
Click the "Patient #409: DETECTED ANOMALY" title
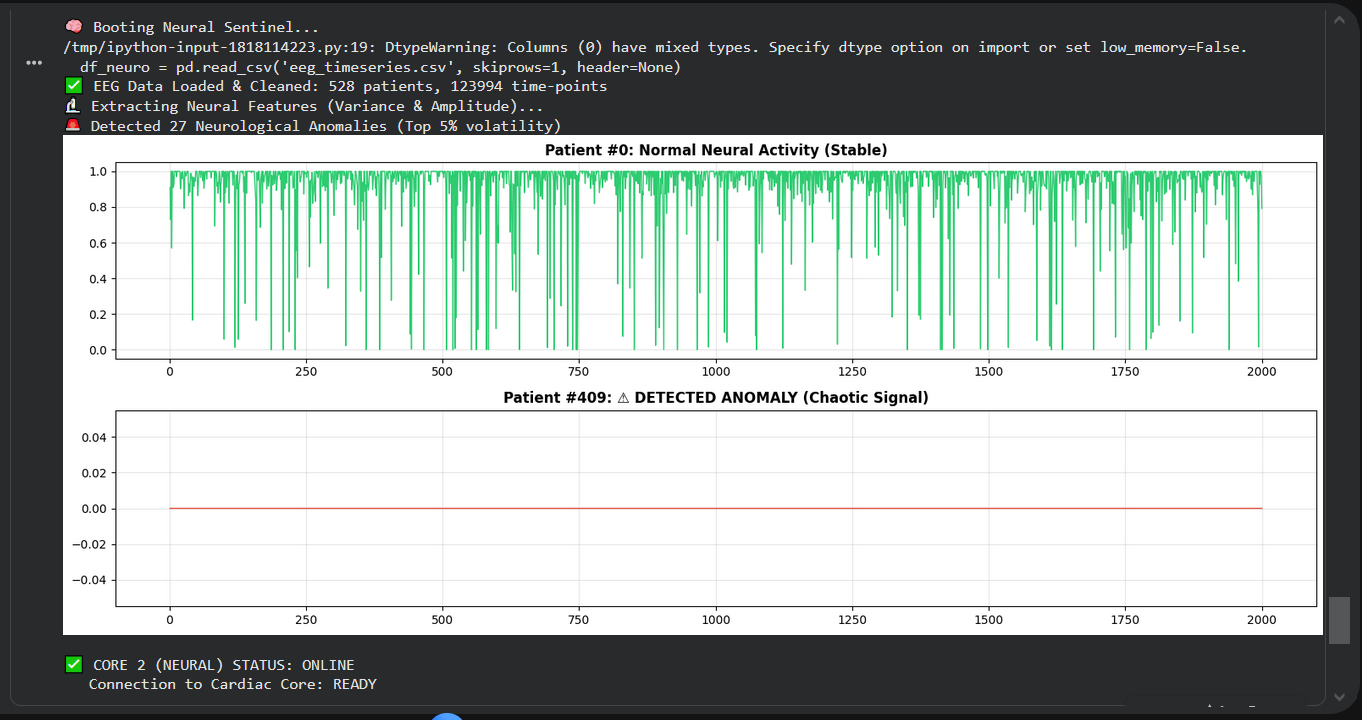(716, 397)
